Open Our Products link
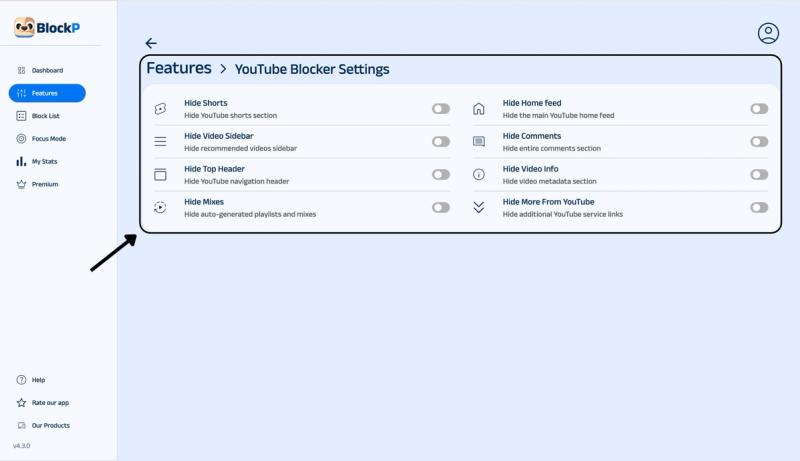This screenshot has width=800, height=461. tap(51, 425)
